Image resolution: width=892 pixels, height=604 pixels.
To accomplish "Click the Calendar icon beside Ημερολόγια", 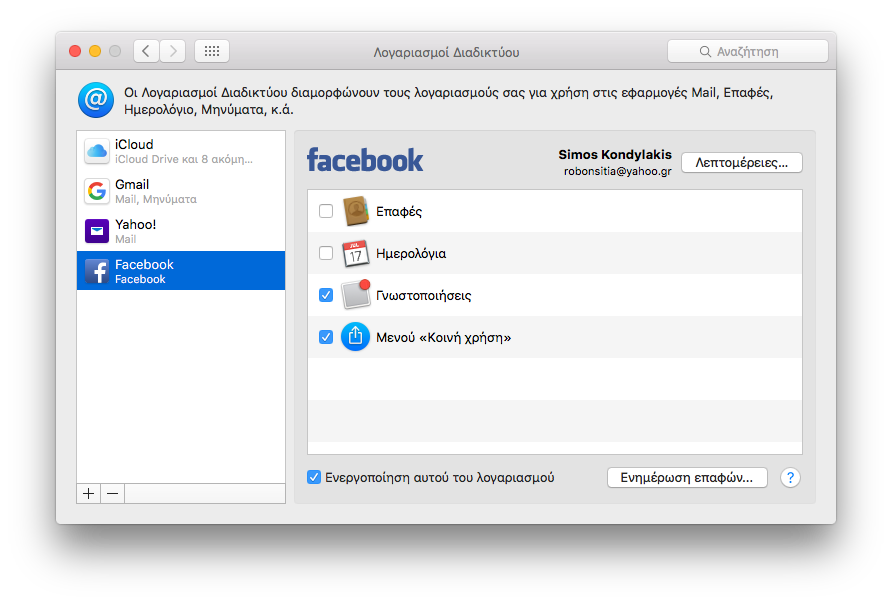I will click(x=356, y=253).
